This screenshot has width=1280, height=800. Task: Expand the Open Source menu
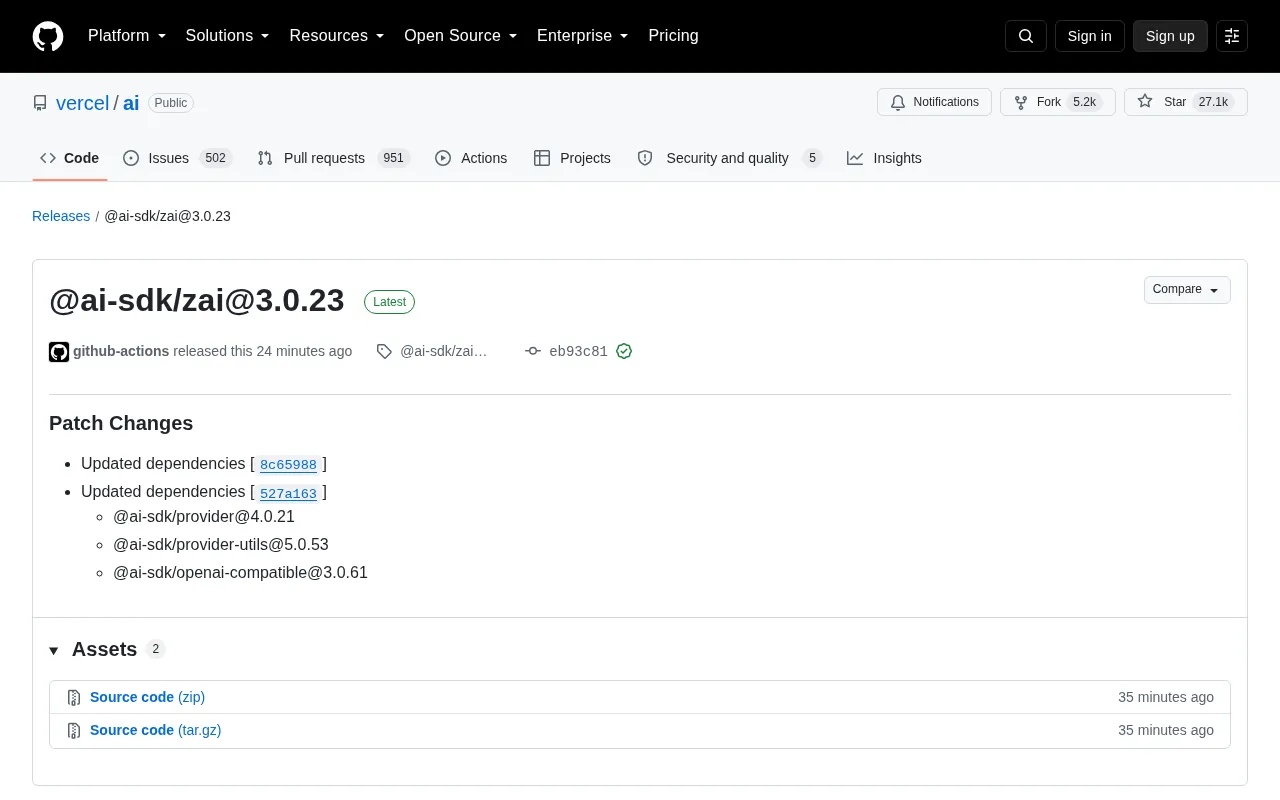pyautogui.click(x=461, y=36)
